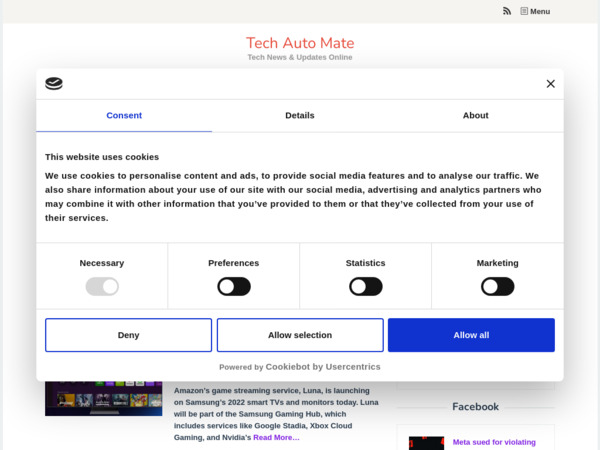Open the Meta sued for violating link

point(494,442)
